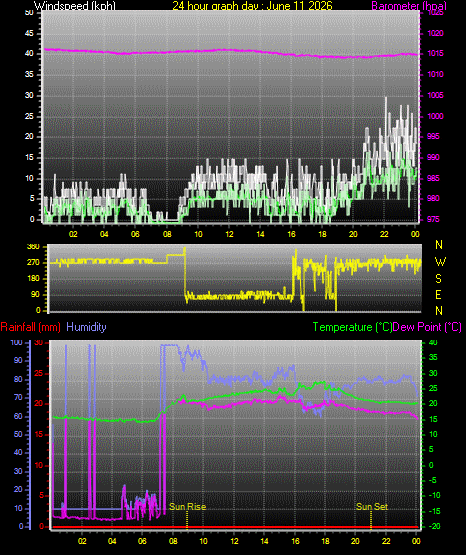The height and width of the screenshot is (555, 466).
Task: Click the green '40' temperature axis value
Action: [x=433, y=343]
